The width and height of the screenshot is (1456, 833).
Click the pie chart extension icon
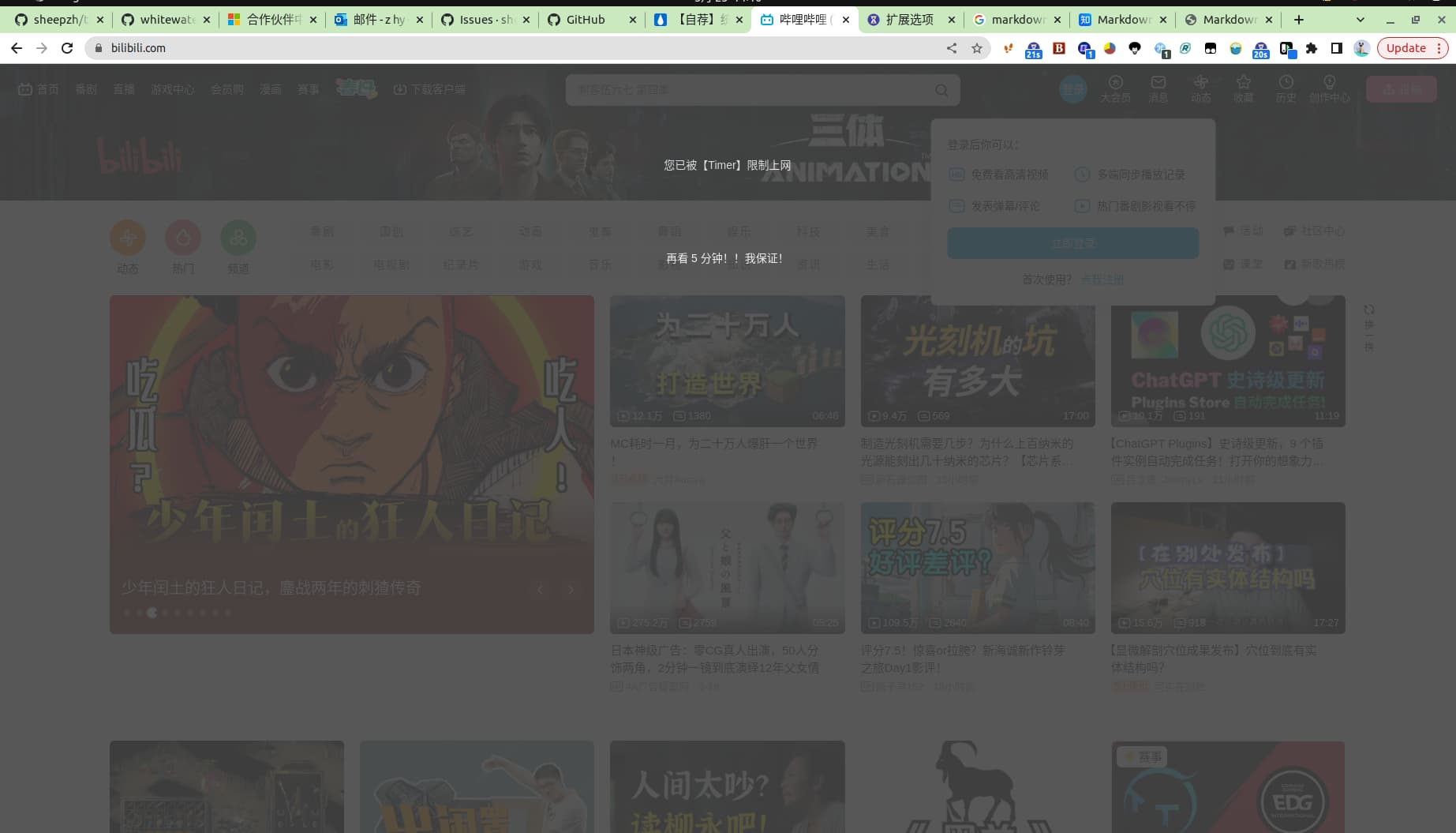pyautogui.click(x=1110, y=48)
